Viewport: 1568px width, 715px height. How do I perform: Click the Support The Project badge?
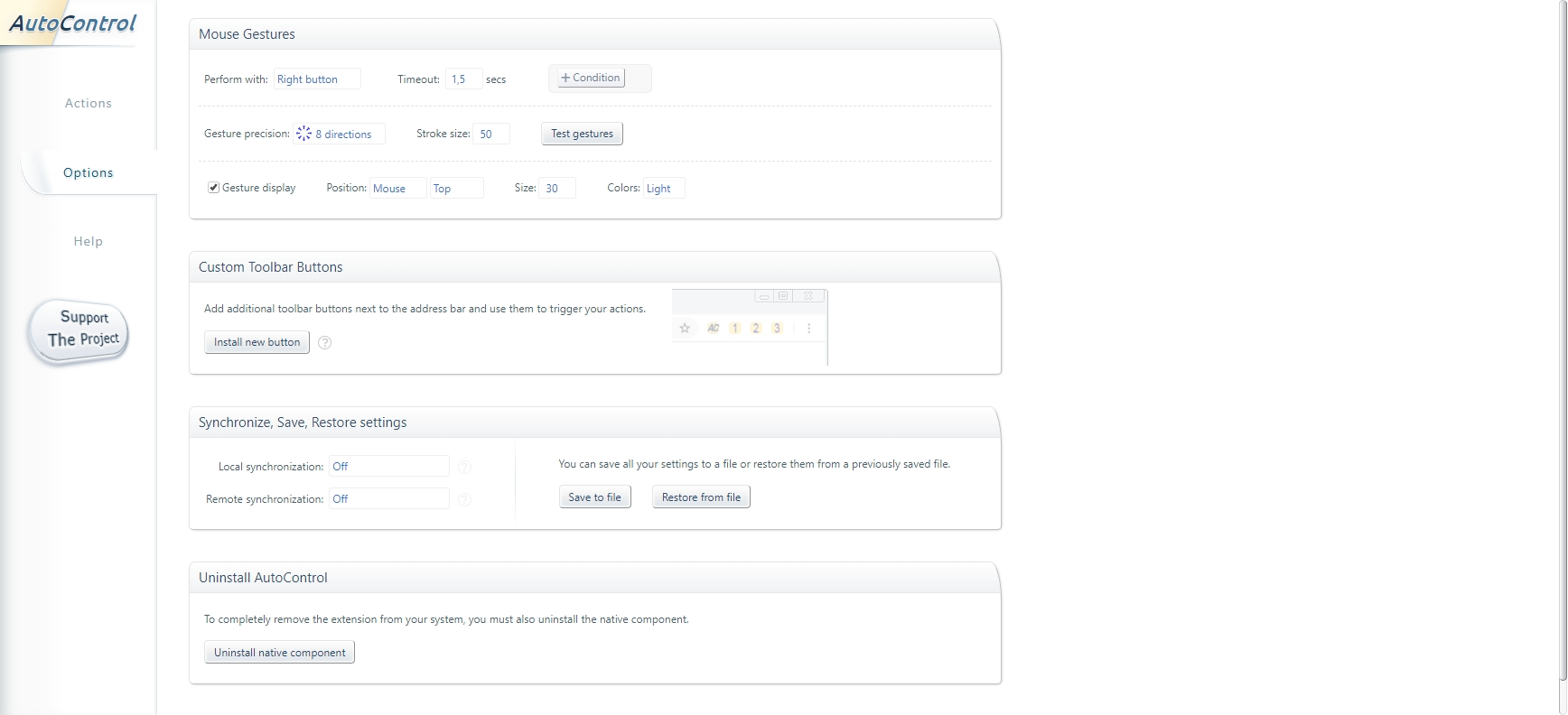pyautogui.click(x=79, y=330)
